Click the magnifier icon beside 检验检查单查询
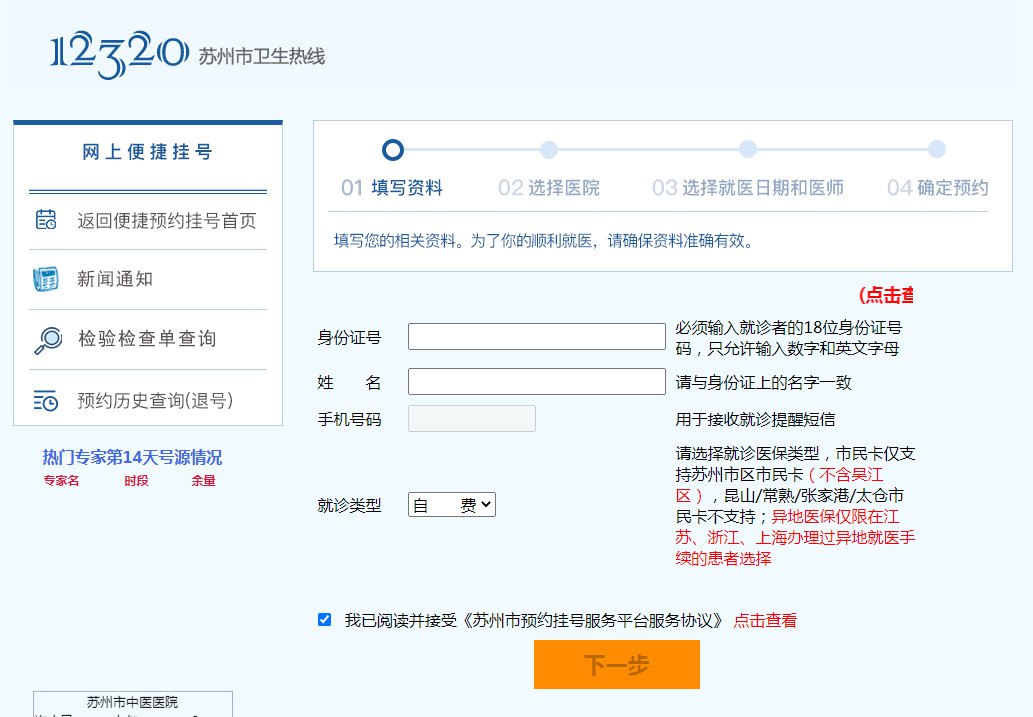The height and width of the screenshot is (717, 1033). [x=46, y=340]
